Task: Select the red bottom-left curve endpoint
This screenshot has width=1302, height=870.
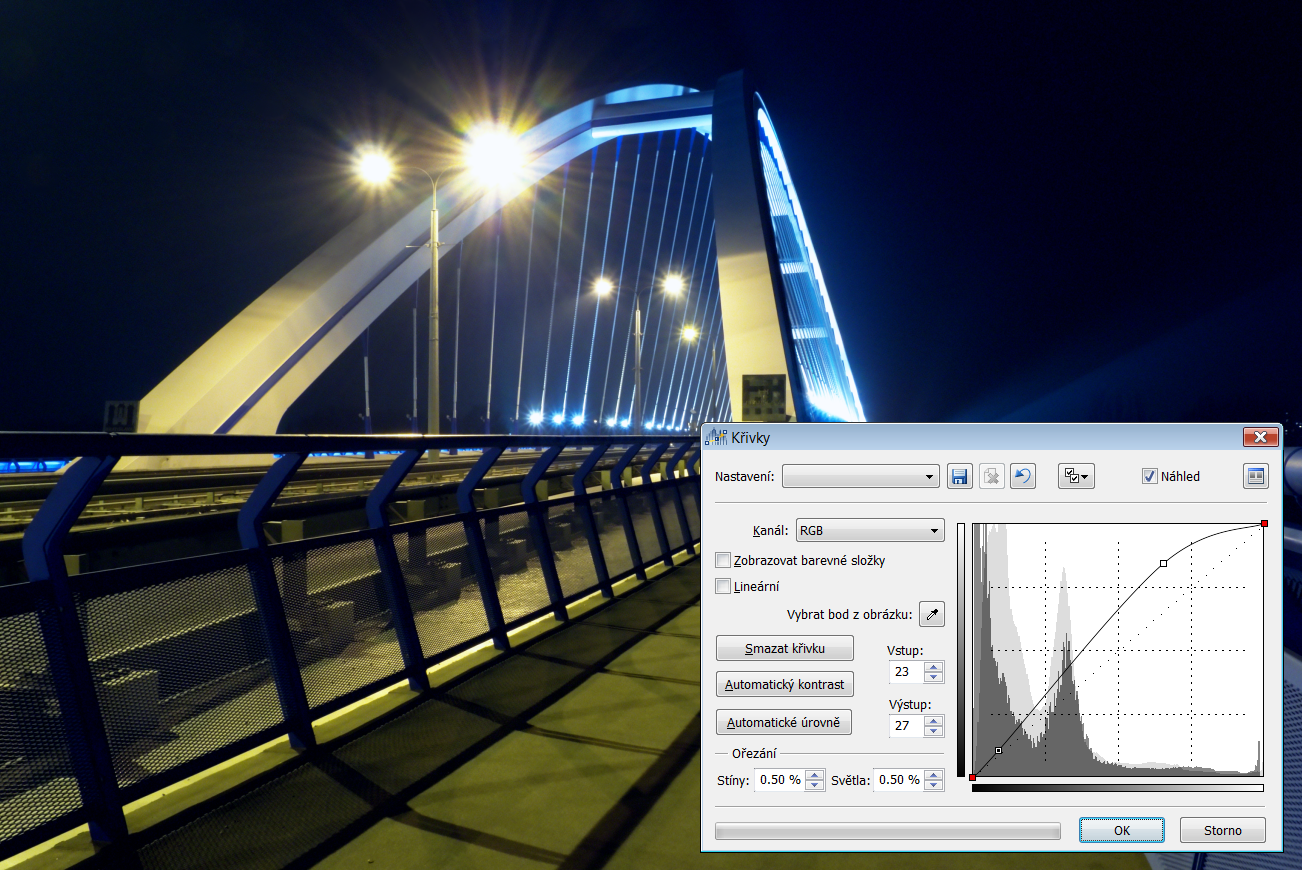Action: (972, 777)
